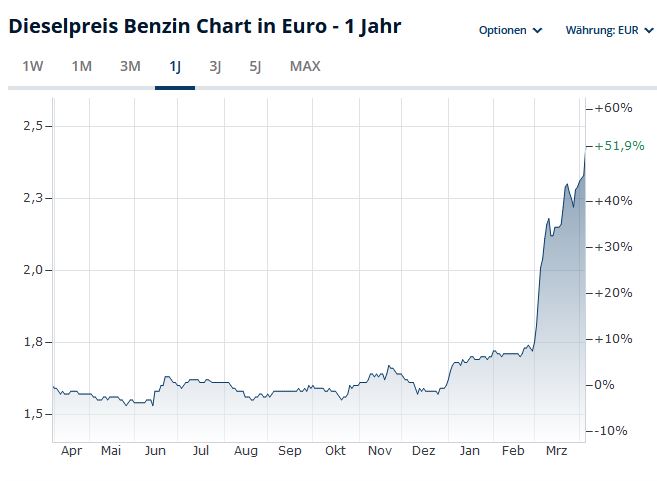Open the 5J time range tab
657x481 pixels.
[255, 67]
